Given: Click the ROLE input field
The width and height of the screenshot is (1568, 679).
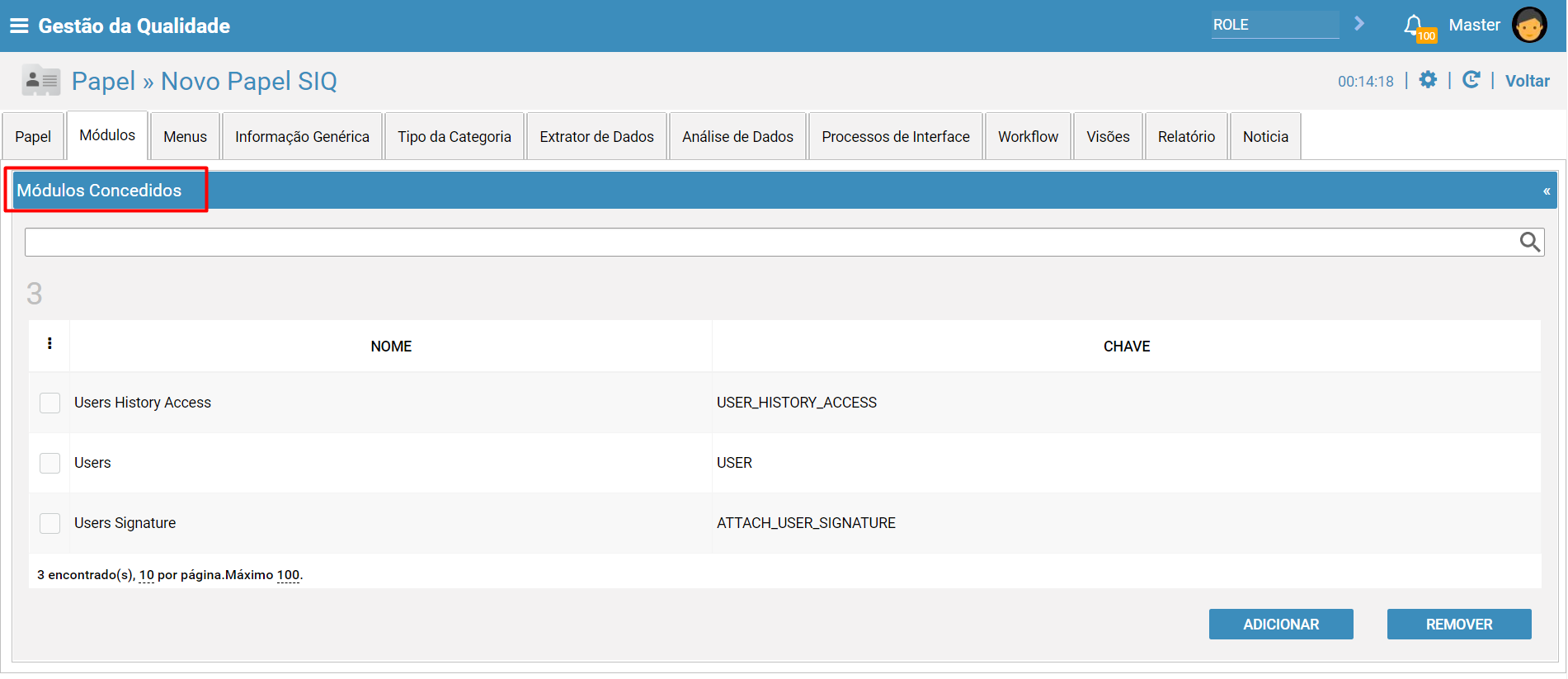Looking at the screenshot, I should 1275,25.
